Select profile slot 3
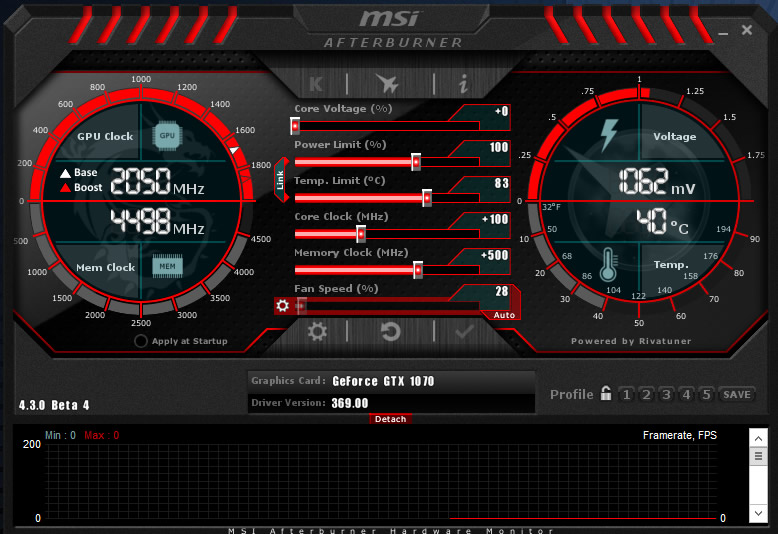Screen dimensions: 778x534 click(666, 395)
